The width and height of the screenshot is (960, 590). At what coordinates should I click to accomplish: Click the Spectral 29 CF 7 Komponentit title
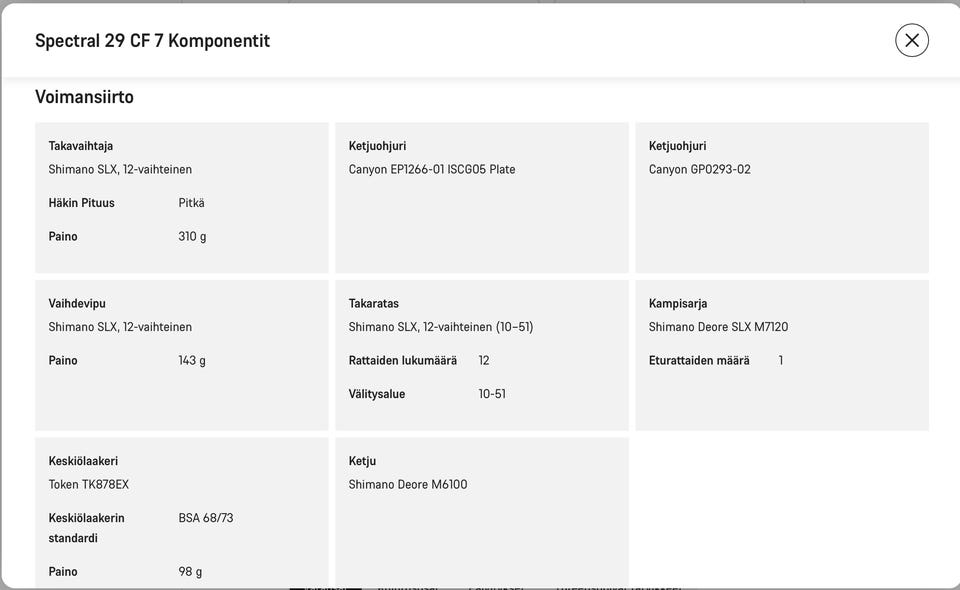tap(152, 40)
